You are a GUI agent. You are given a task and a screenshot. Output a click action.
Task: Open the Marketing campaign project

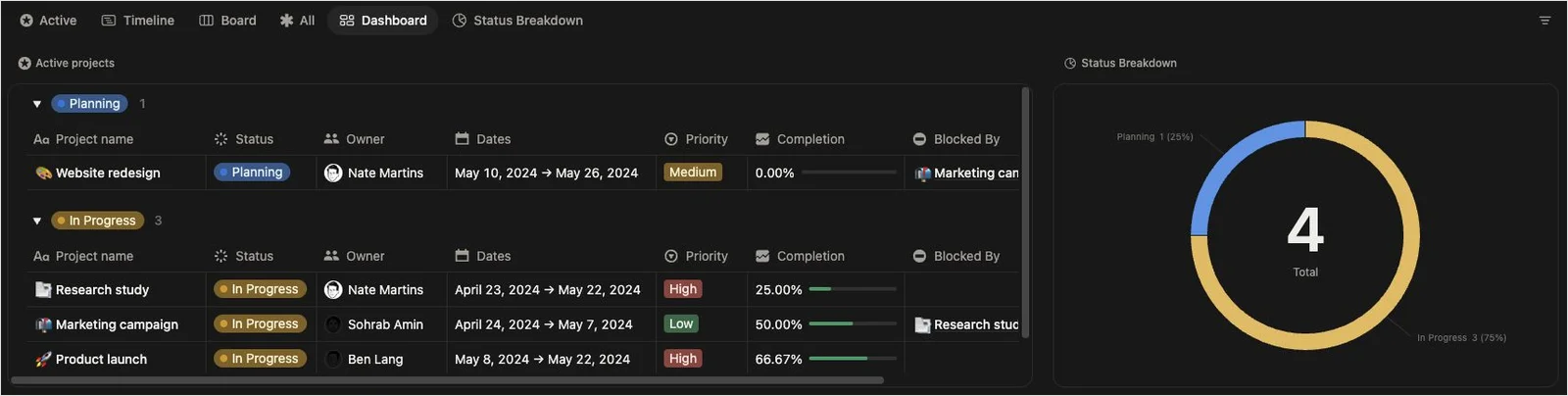click(117, 324)
